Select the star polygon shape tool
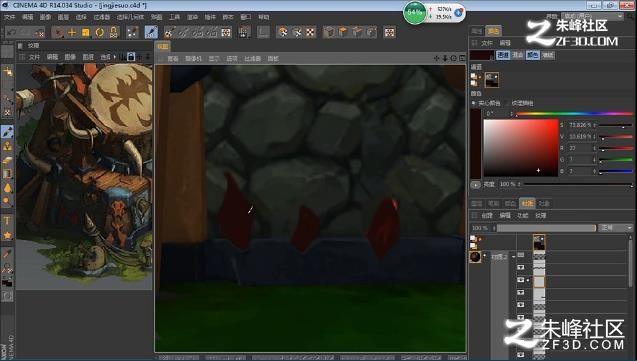637x361 pixels. 7,235
